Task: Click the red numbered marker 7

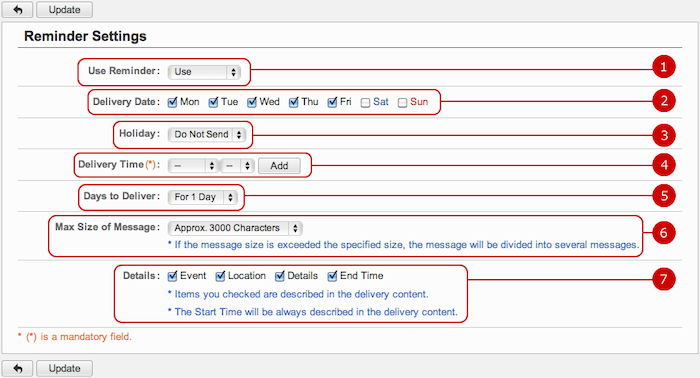Action: (663, 279)
